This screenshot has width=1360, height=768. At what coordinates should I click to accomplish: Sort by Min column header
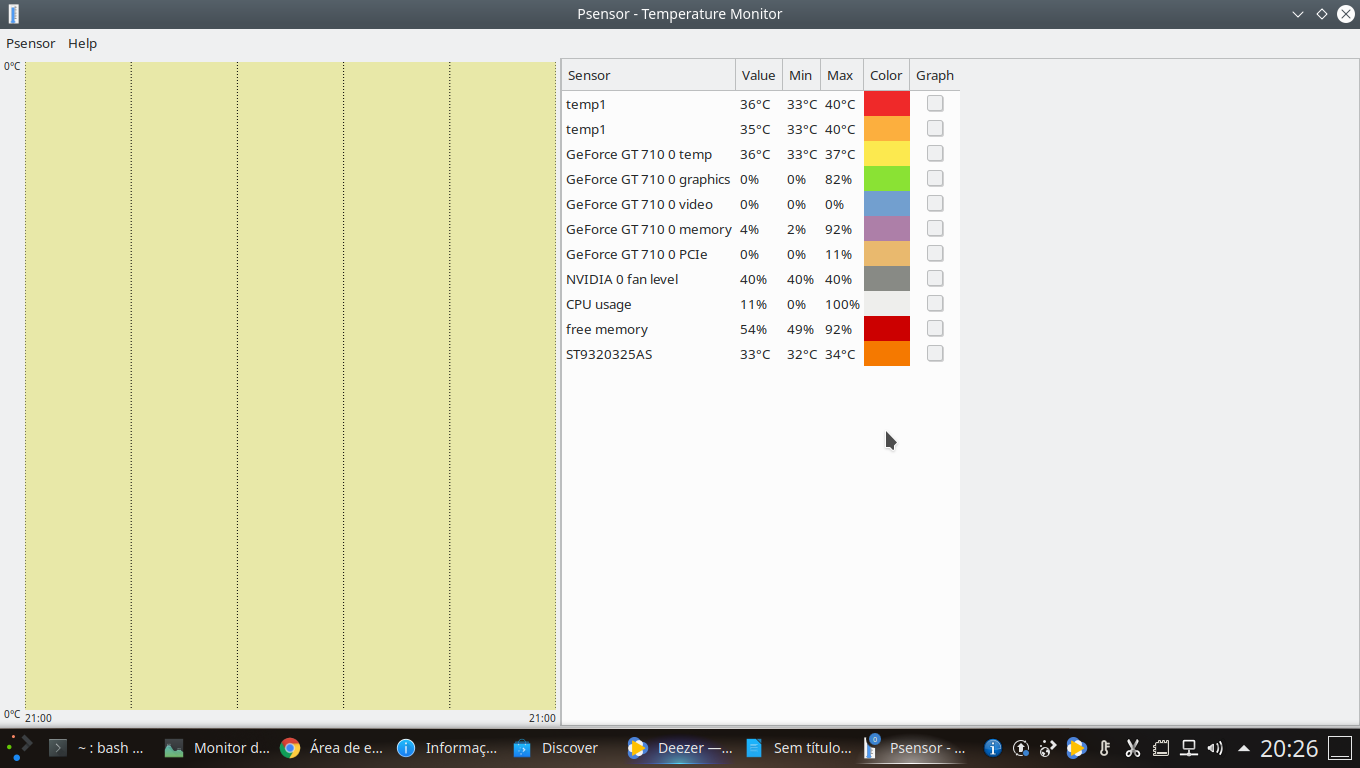point(801,75)
